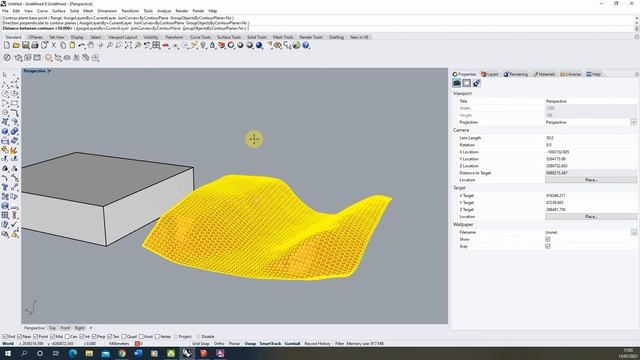This screenshot has width=640, height=360.
Task: Toggle the wallpaper Gray checkbox
Action: coord(548,246)
